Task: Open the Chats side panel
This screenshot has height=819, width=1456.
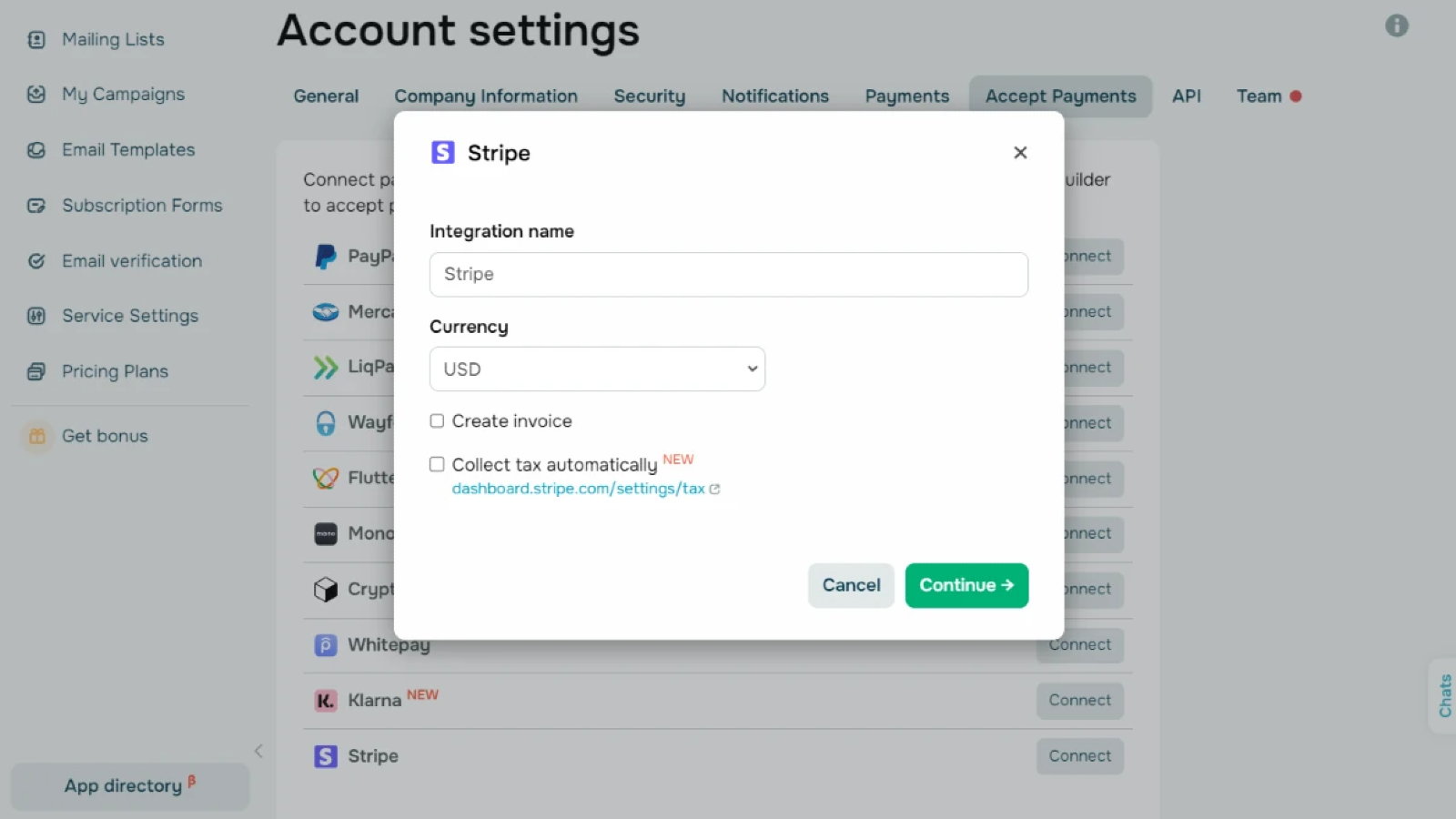Action: (x=1444, y=696)
